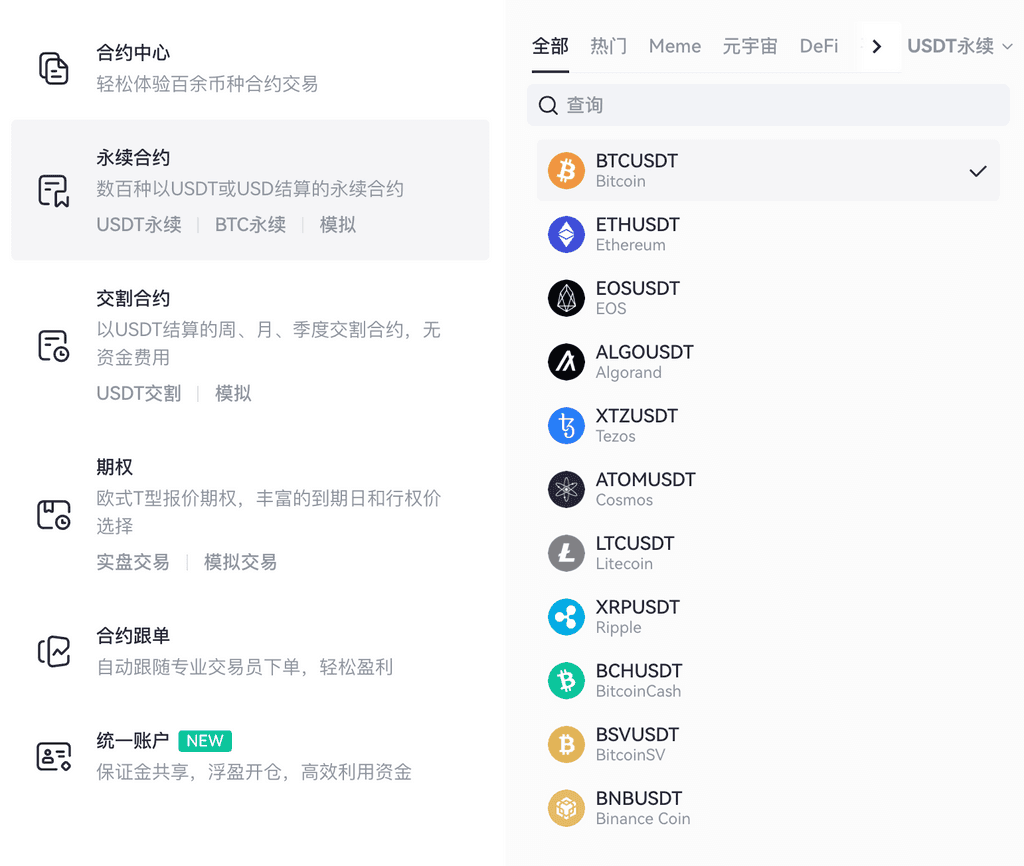Click the Algorand coin icon
Image resolution: width=1024 pixels, height=866 pixels.
[x=566, y=362]
